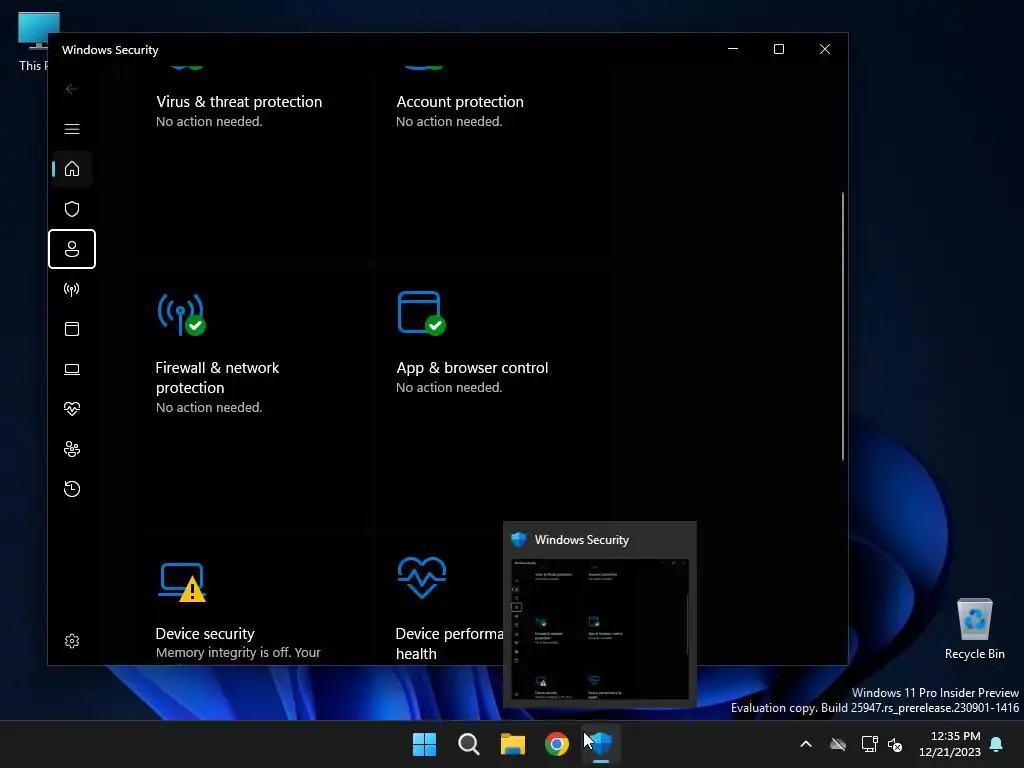This screenshot has height=768, width=1024.
Task: Select the Recycle Bin desktop icon
Action: [974, 628]
